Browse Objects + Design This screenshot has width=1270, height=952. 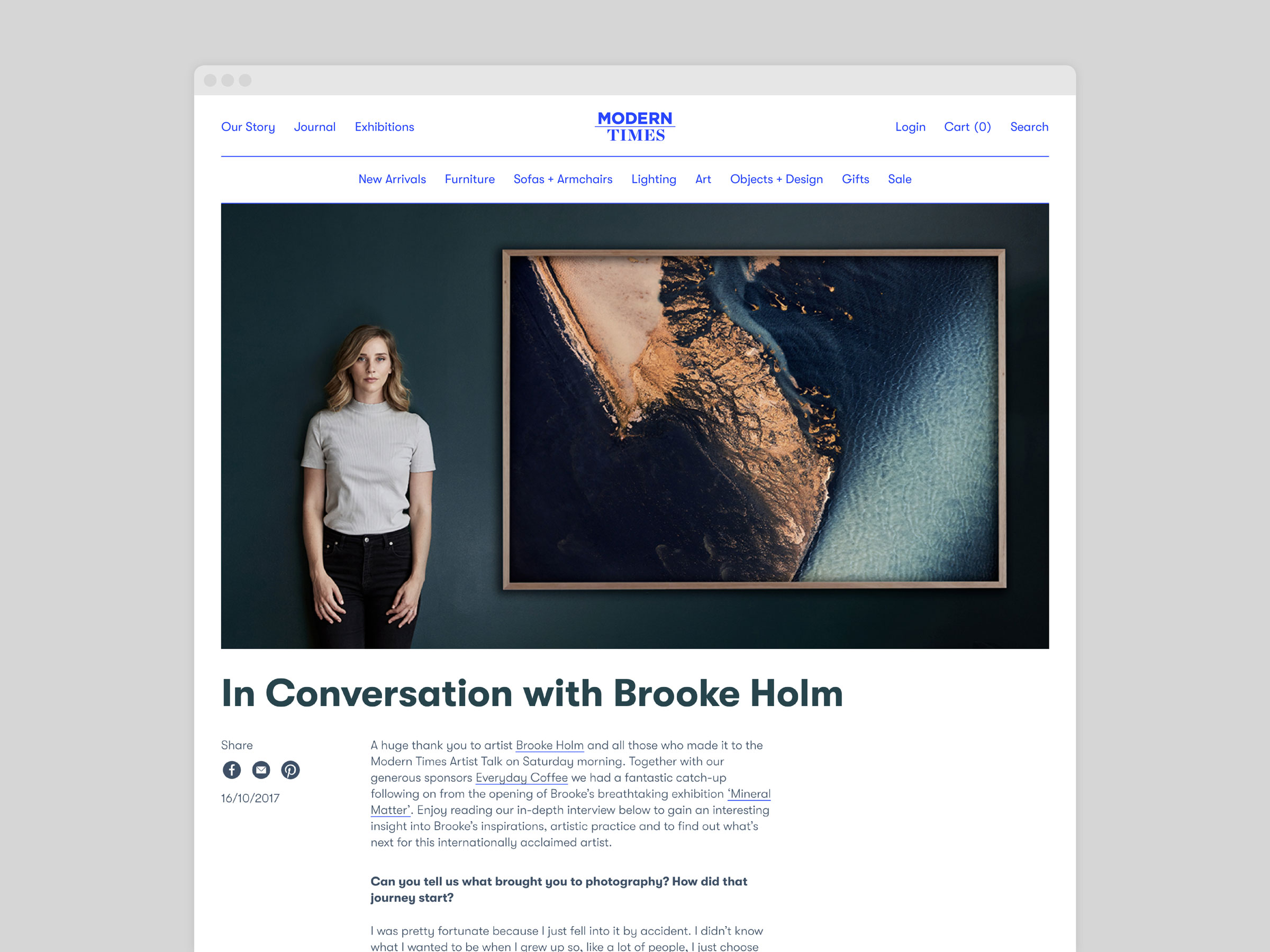coord(776,179)
